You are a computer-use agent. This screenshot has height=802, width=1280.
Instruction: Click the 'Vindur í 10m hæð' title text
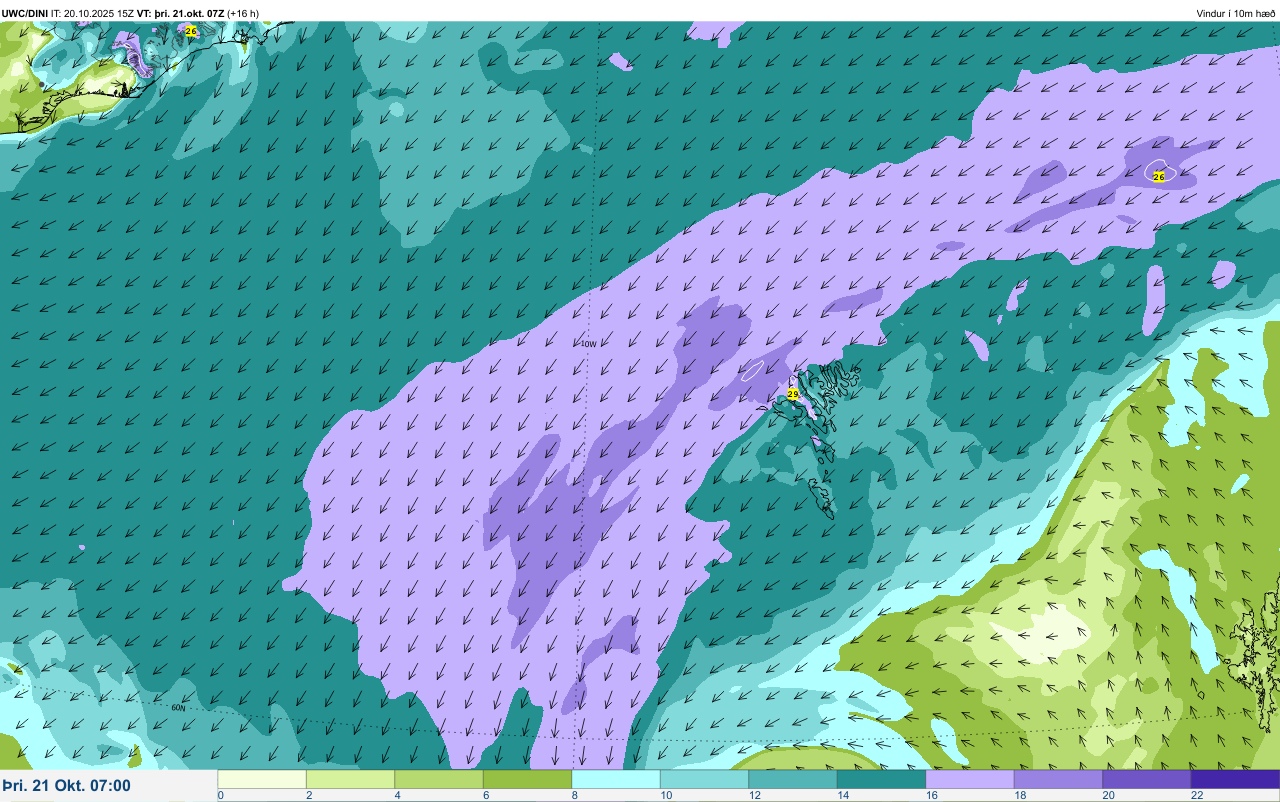click(1236, 13)
